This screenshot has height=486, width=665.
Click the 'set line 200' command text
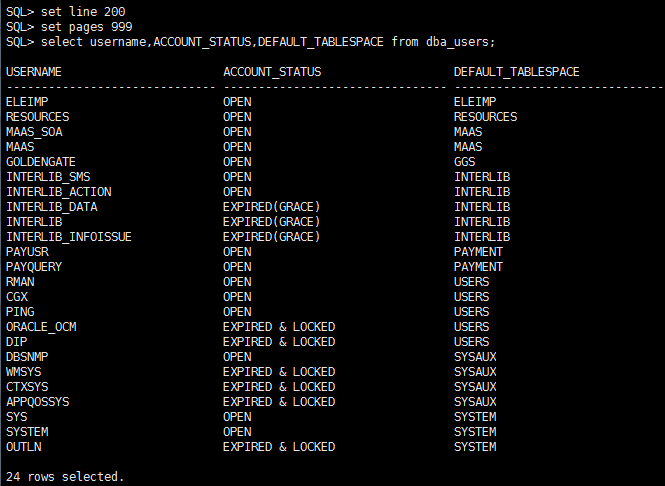coord(83,12)
